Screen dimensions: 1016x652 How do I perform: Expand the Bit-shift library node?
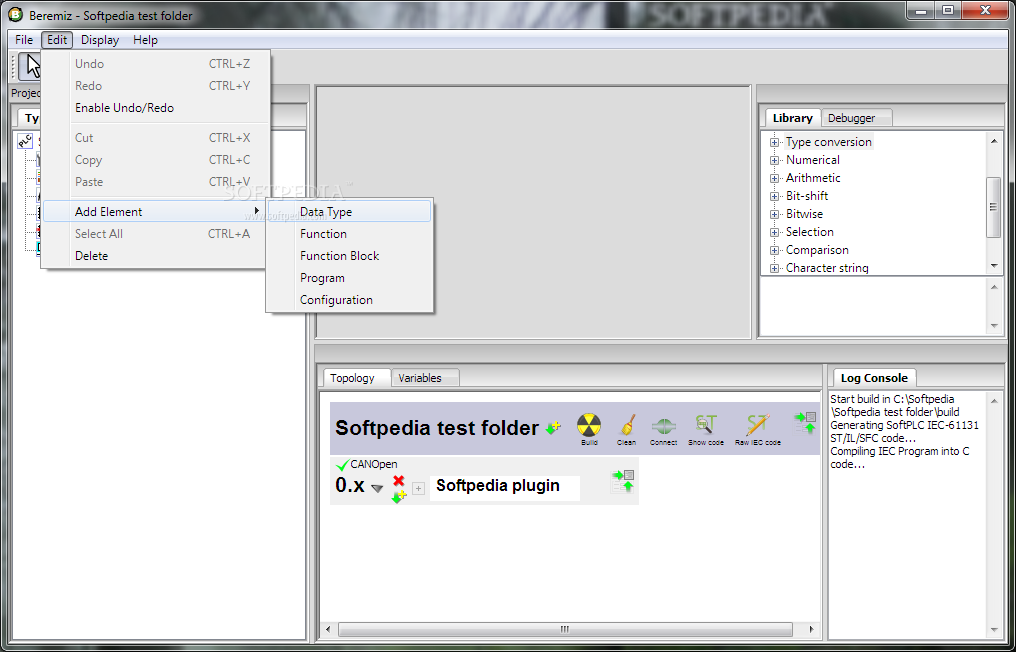774,196
